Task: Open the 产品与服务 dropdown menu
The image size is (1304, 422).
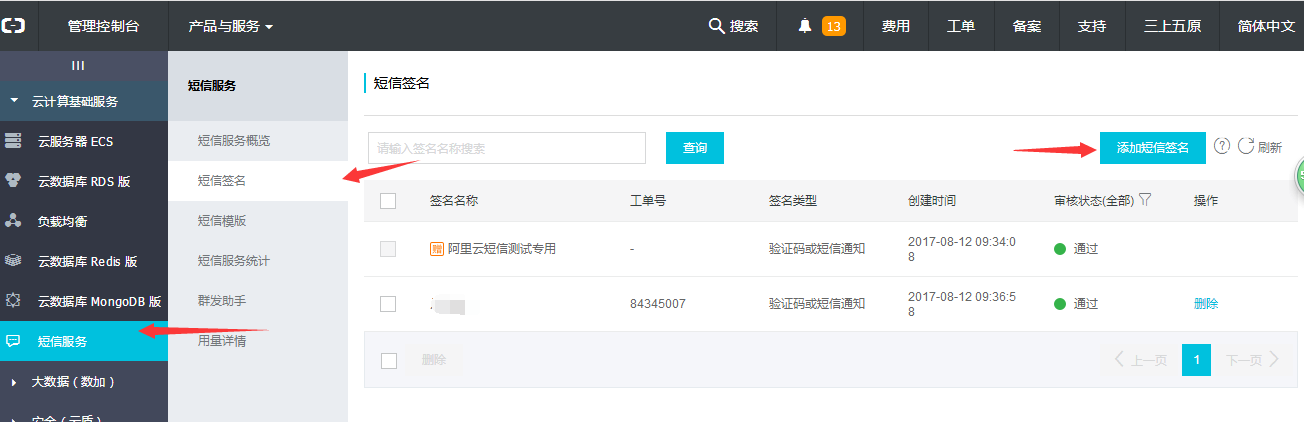Action: 230,26
